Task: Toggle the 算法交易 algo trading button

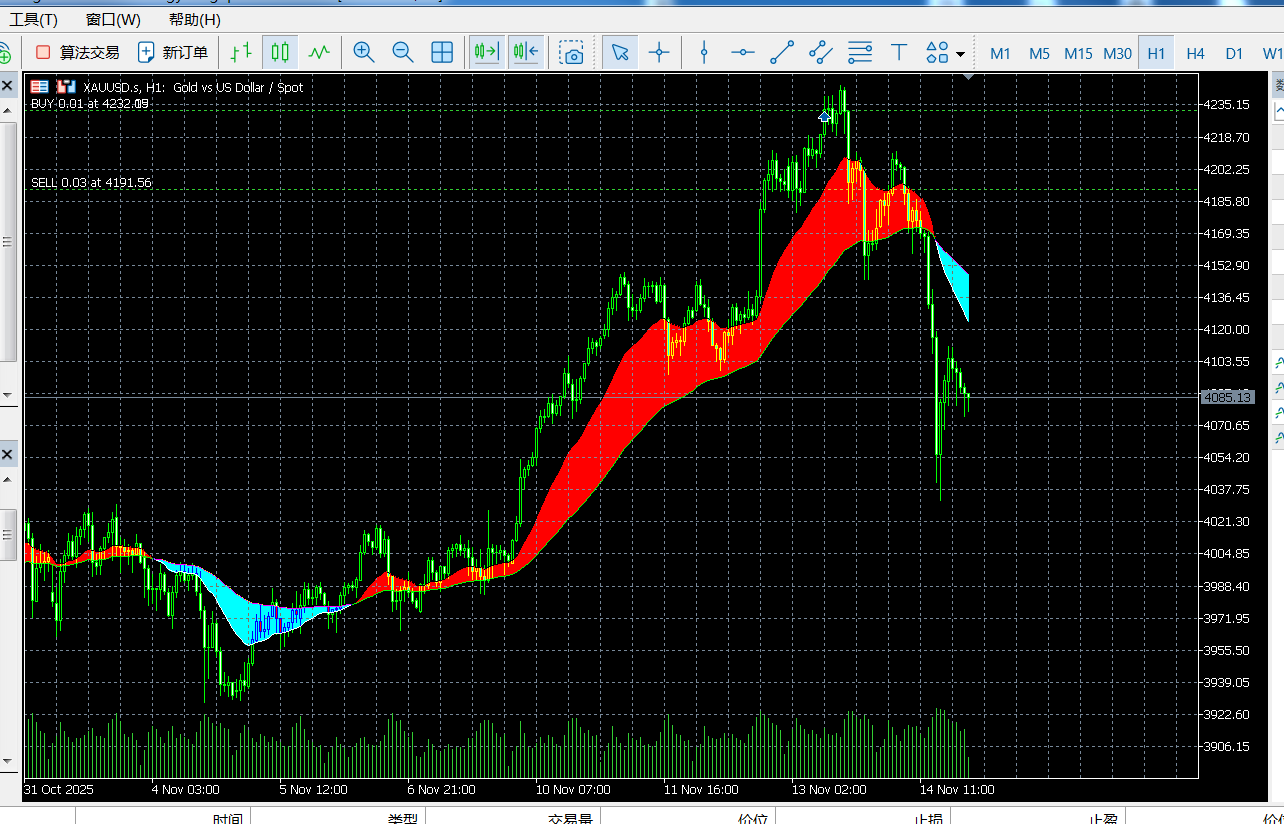Action: (x=77, y=53)
